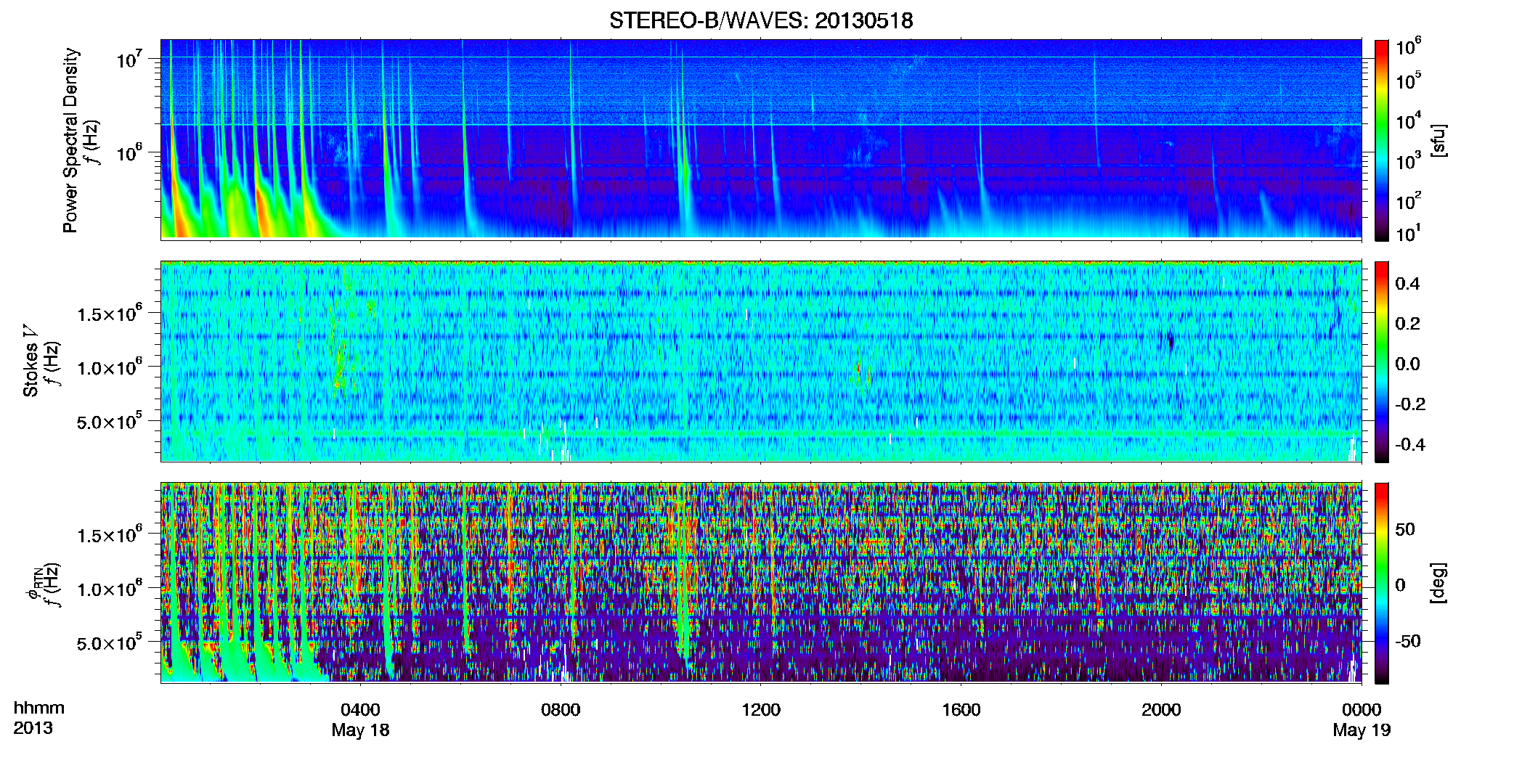This screenshot has width=1522, height=784.
Task: Click the [deg] color bar unit label
Action: pos(1438,583)
